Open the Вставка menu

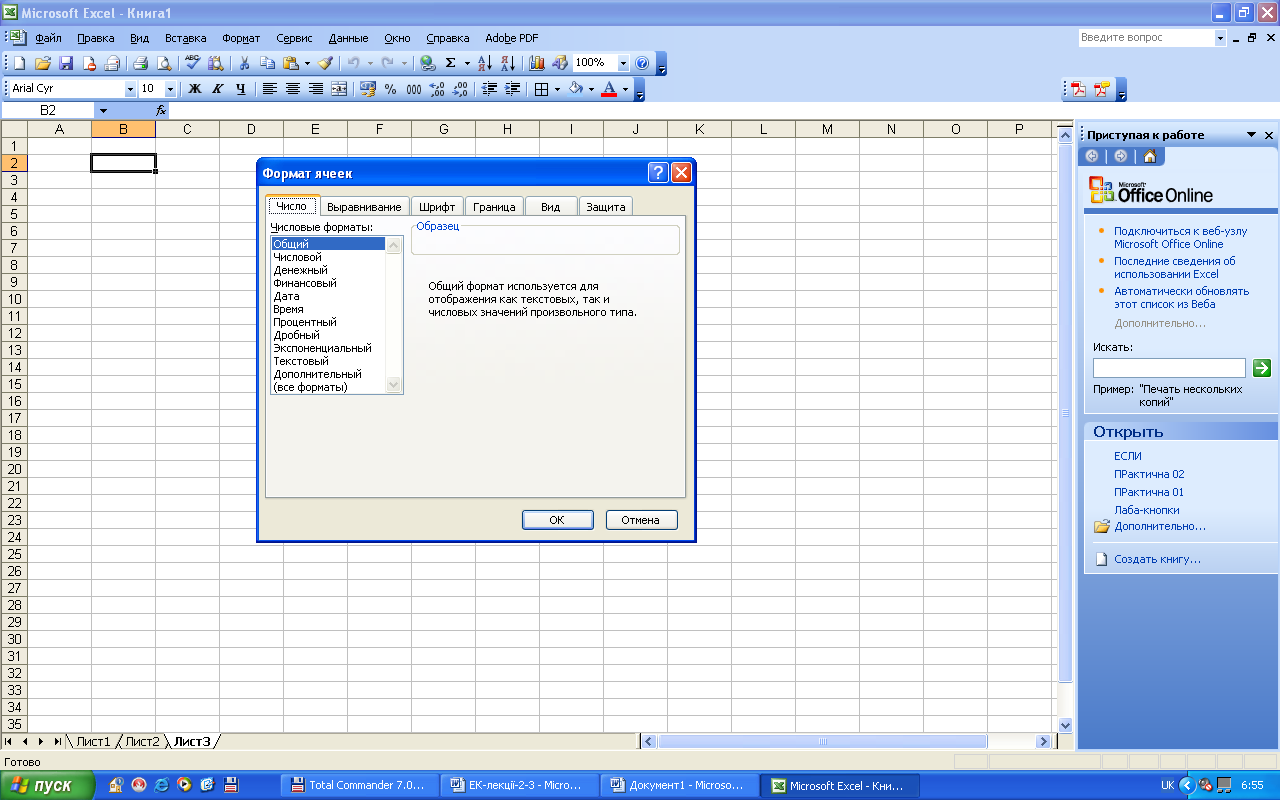tap(185, 38)
